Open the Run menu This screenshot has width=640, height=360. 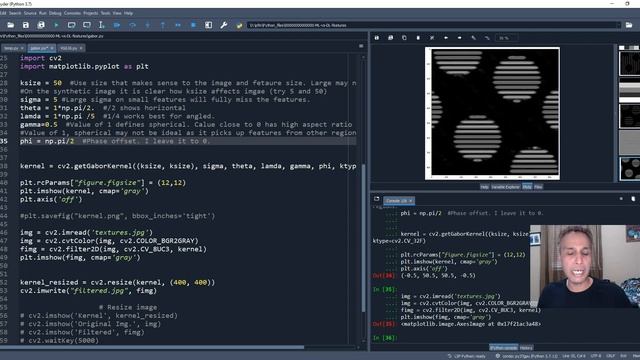point(42,13)
